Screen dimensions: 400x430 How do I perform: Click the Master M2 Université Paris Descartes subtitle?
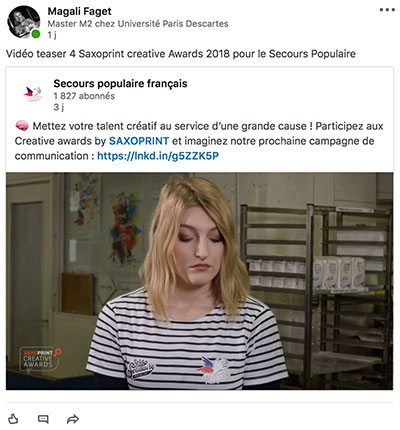tap(138, 24)
